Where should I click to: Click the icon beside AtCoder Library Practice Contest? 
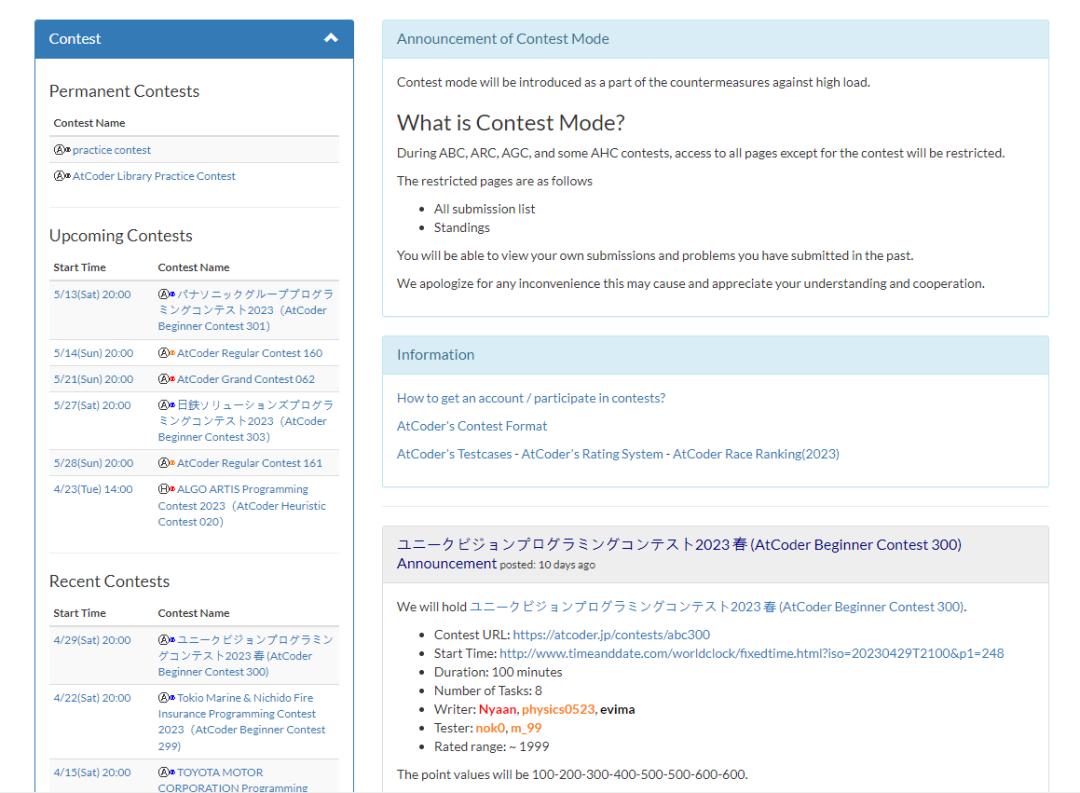click(x=62, y=176)
